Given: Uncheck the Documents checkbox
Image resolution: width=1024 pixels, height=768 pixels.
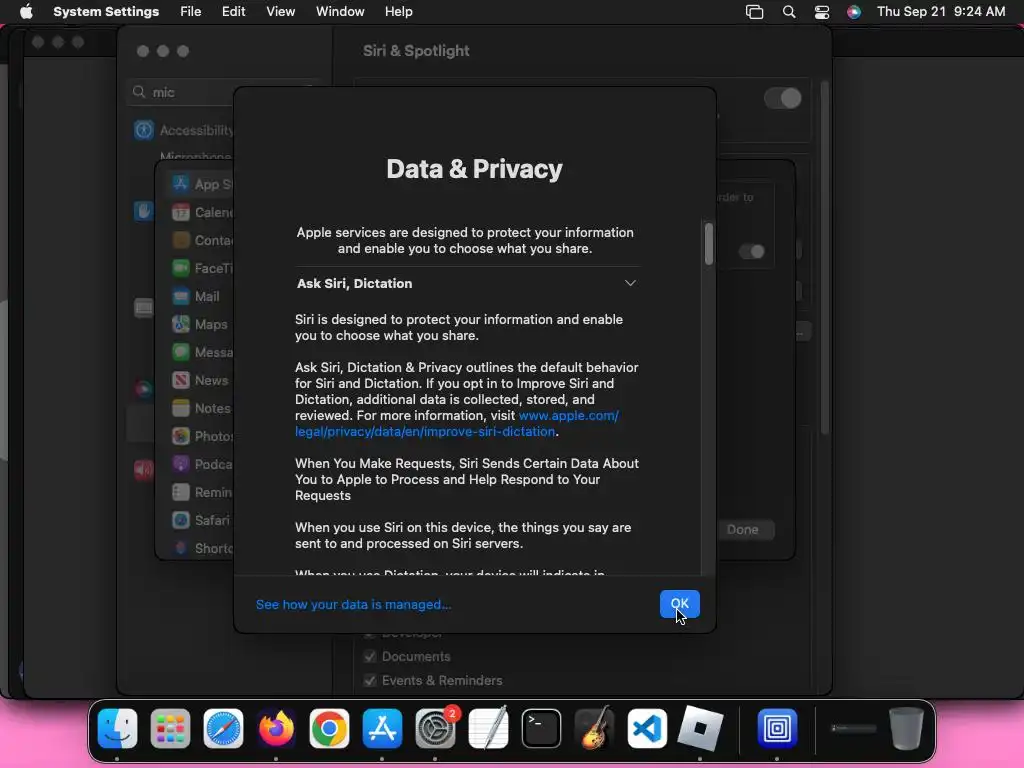Looking at the screenshot, I should point(370,656).
